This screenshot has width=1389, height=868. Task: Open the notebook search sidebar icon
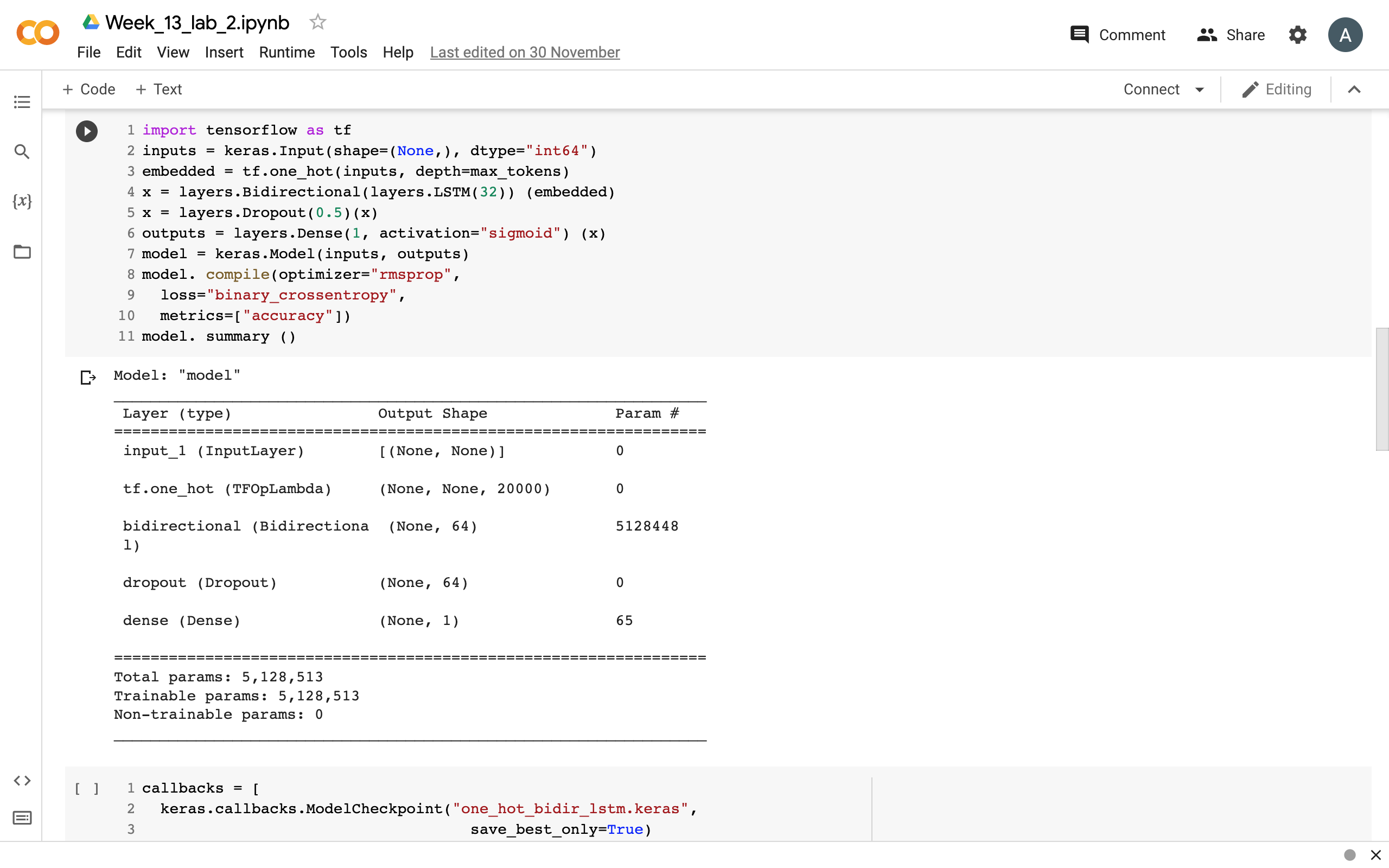pos(22,151)
